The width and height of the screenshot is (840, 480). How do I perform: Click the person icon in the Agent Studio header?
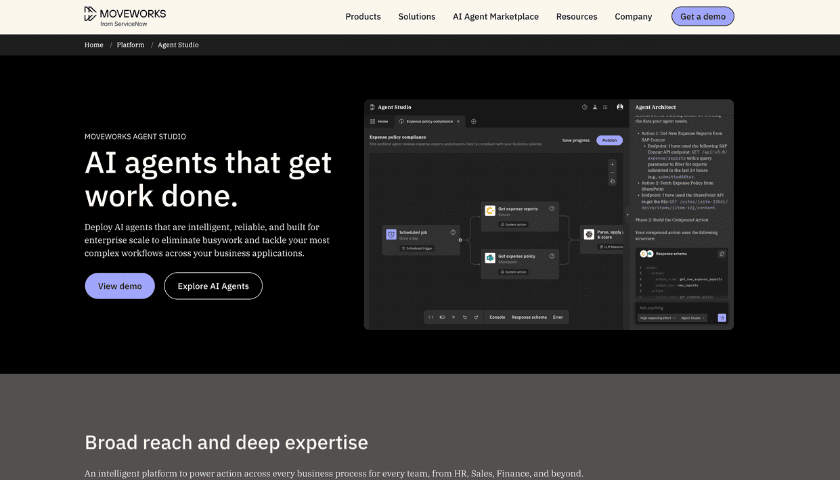click(x=595, y=107)
